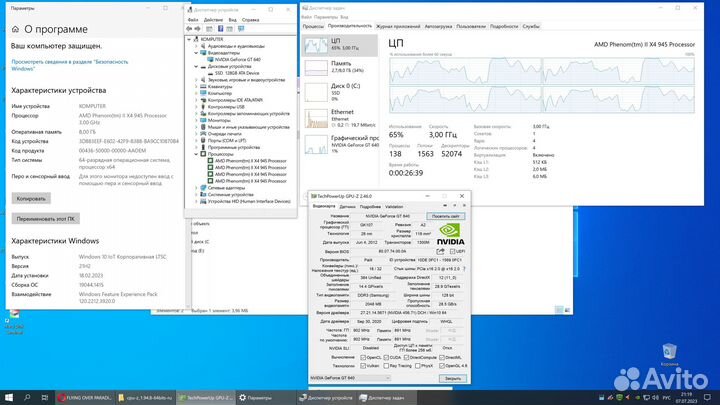
Task: Click the volume icon in the system tray
Action: [655, 398]
